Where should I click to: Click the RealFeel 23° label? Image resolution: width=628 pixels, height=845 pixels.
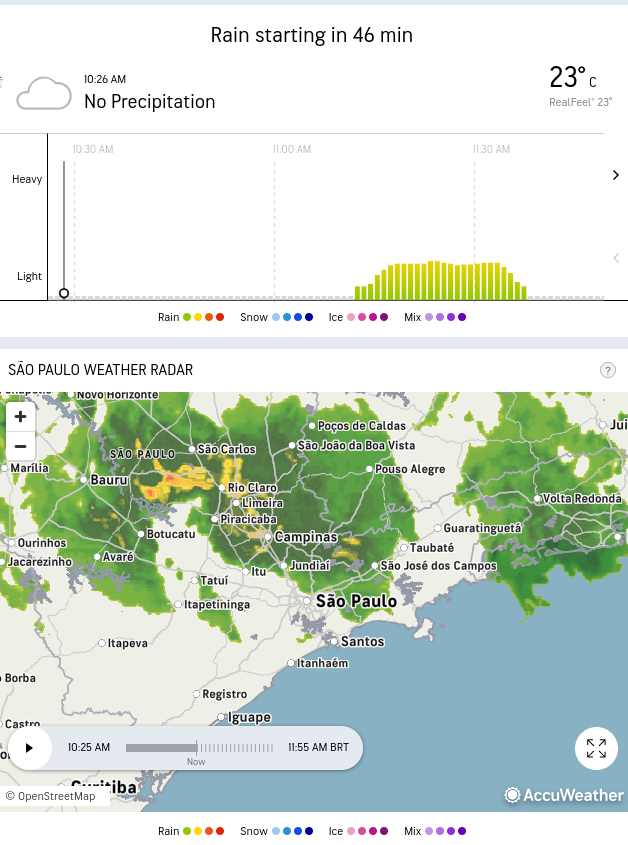pyautogui.click(x=580, y=102)
